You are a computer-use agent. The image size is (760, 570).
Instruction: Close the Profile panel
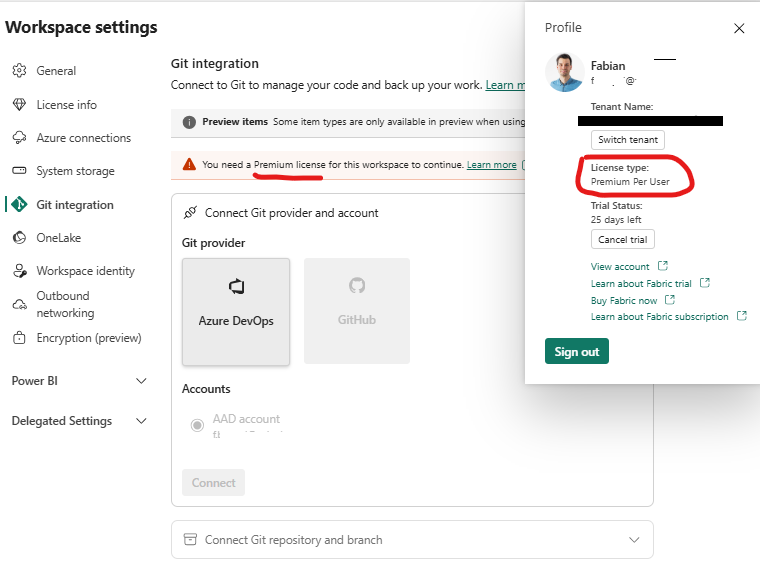(739, 29)
